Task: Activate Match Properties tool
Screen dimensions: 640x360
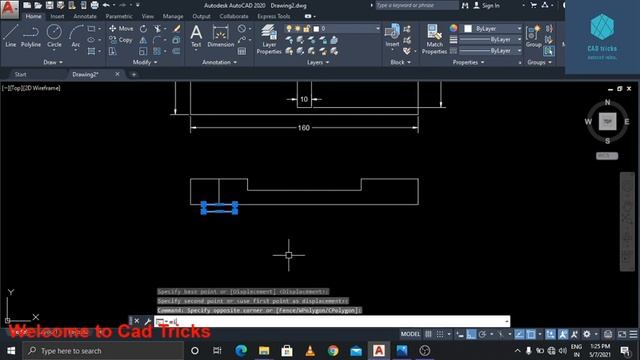Action: tap(434, 39)
